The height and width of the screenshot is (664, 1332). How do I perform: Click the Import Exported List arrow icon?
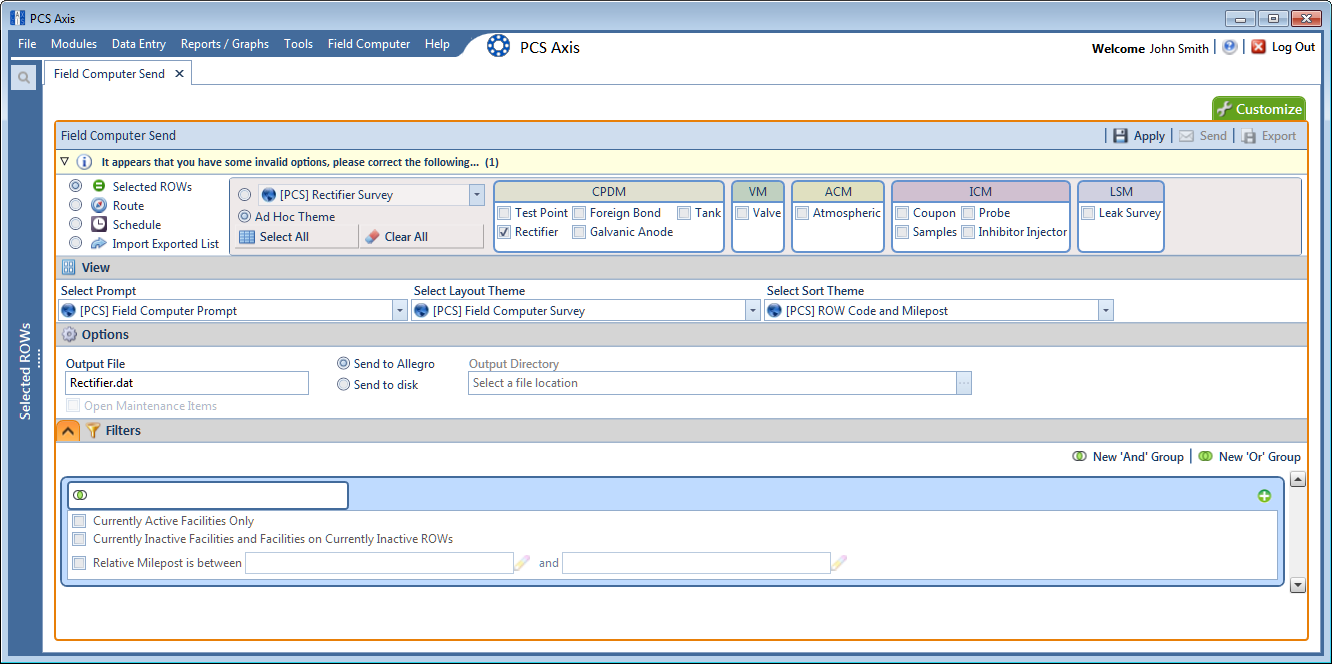99,243
